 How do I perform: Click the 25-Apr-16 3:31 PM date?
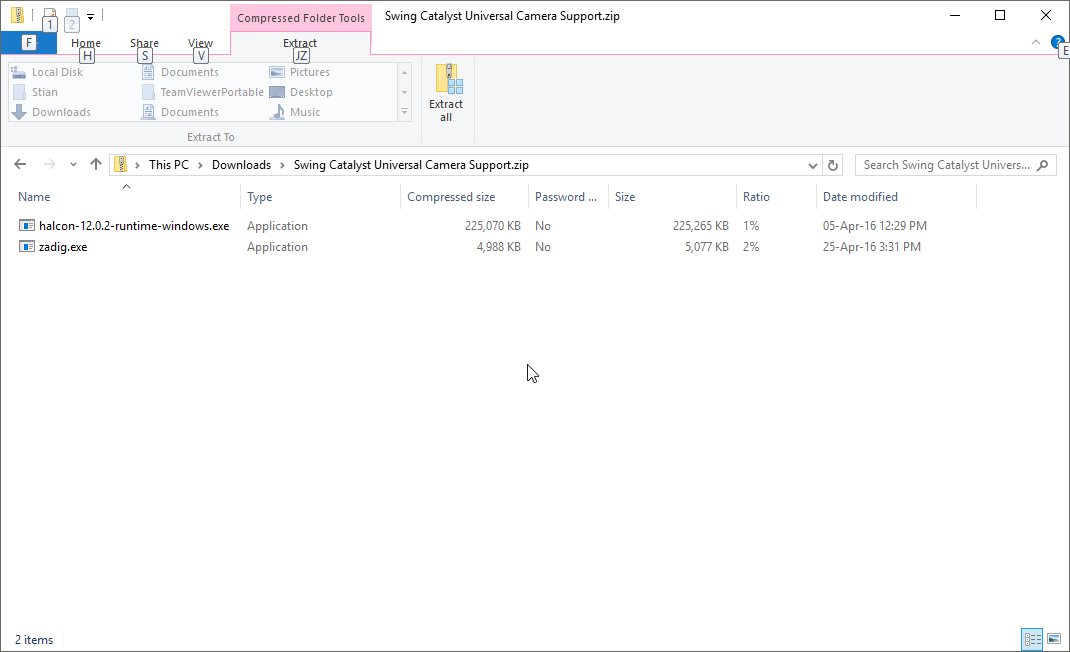click(x=871, y=247)
